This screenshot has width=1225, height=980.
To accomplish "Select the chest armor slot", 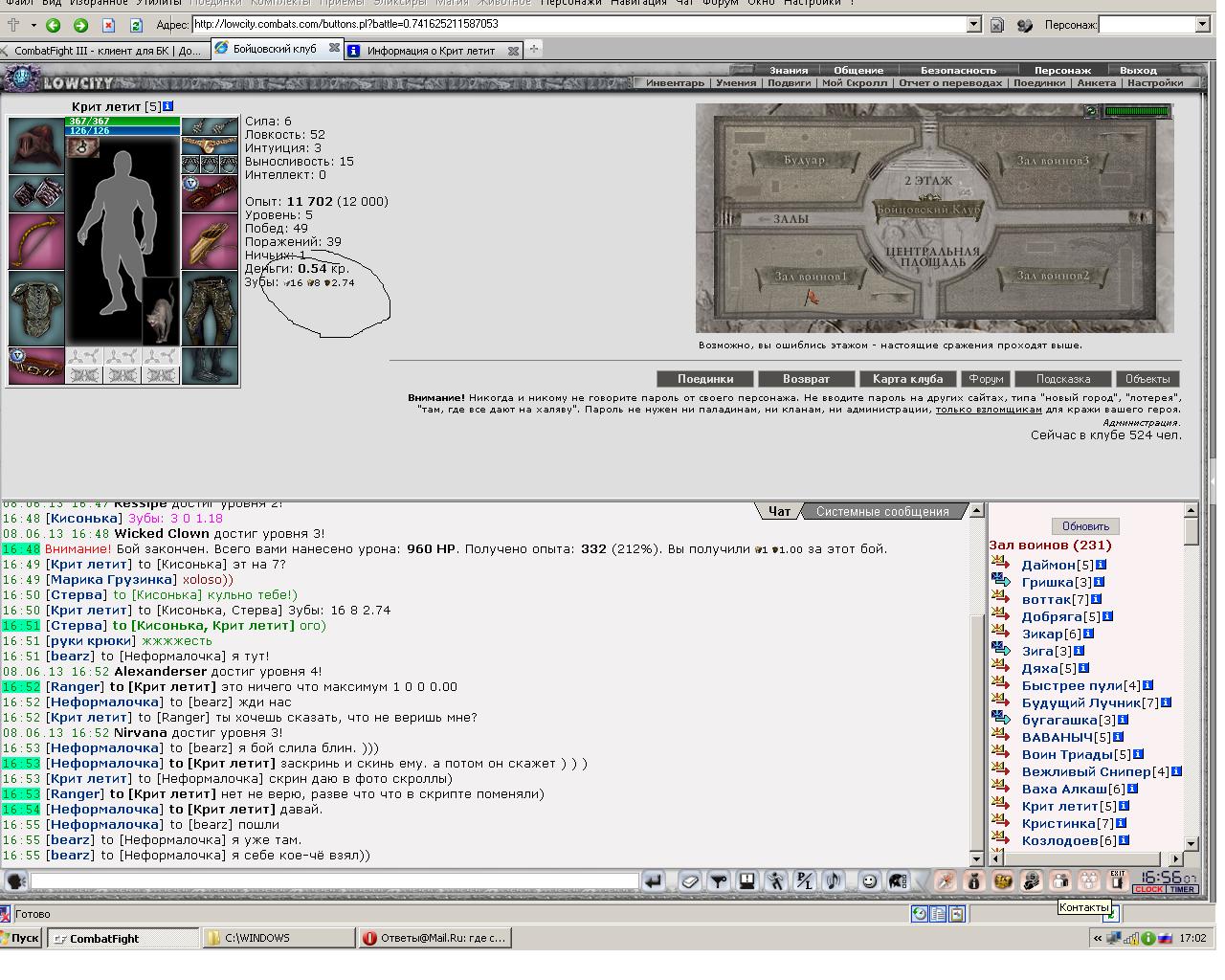I will point(36,307).
